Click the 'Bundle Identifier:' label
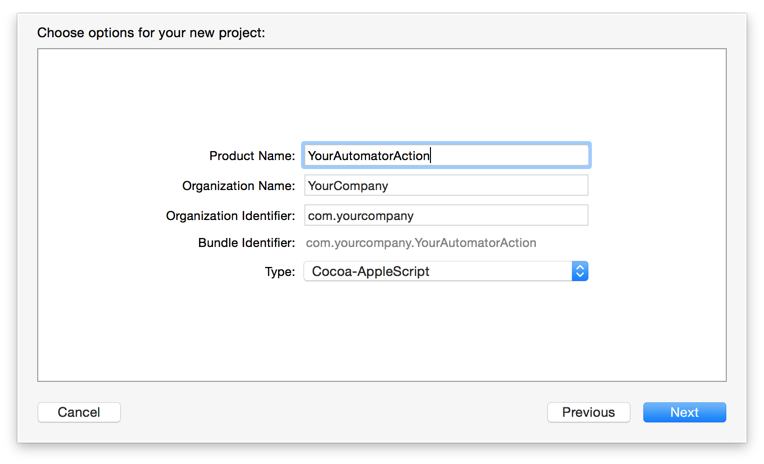 point(247,243)
